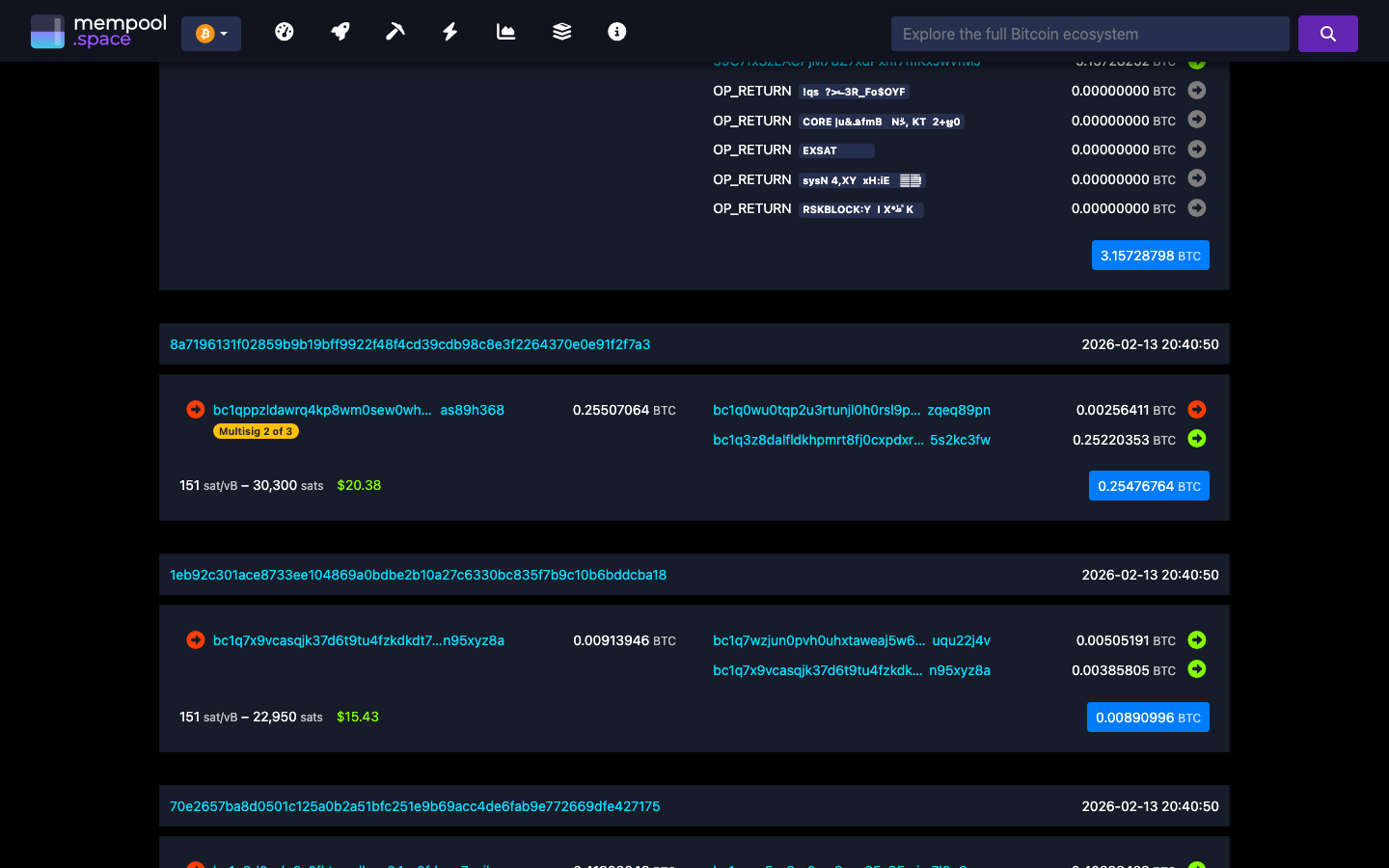1389x868 pixels.
Task: Click the gray arrow next to EXSAT output
Action: [x=1196, y=149]
